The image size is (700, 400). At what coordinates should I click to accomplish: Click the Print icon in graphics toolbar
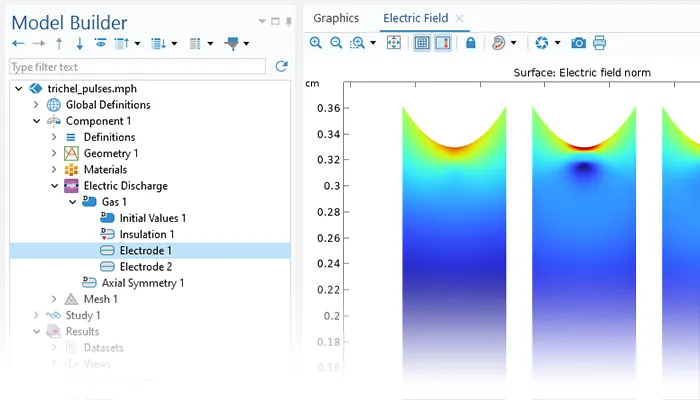599,43
